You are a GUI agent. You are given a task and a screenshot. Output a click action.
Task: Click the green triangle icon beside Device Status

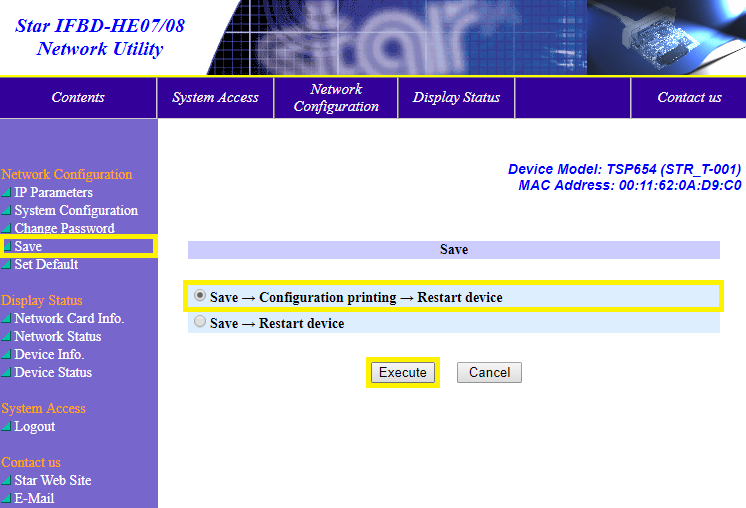point(6,372)
